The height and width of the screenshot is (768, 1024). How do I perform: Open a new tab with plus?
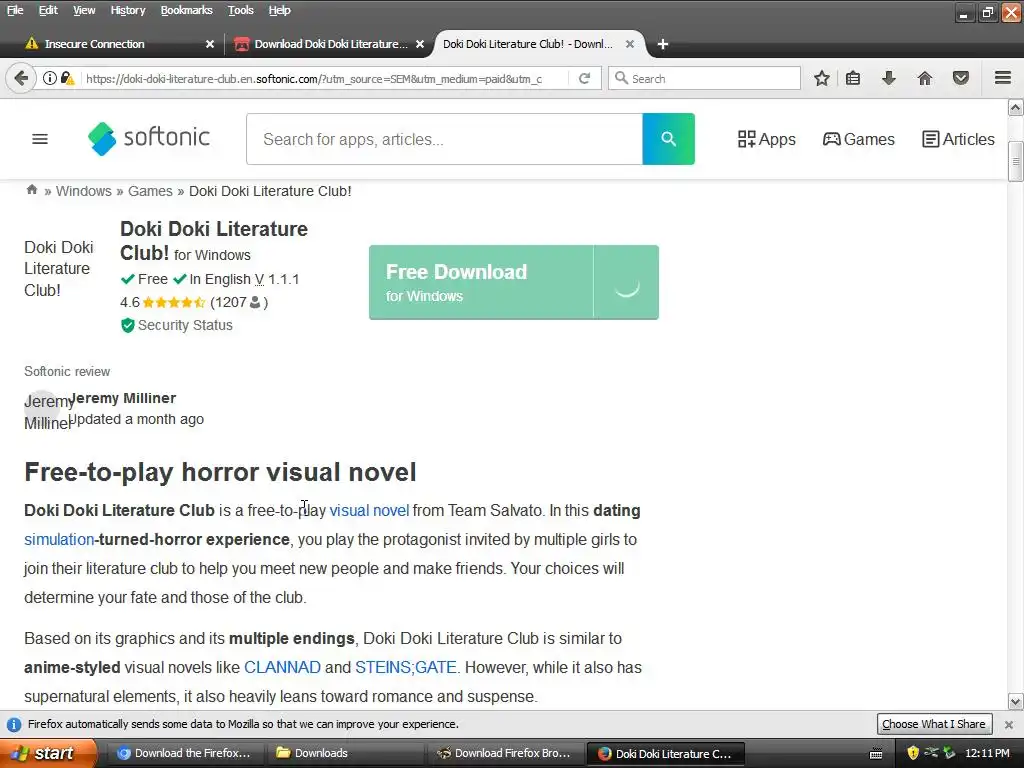pyautogui.click(x=663, y=44)
